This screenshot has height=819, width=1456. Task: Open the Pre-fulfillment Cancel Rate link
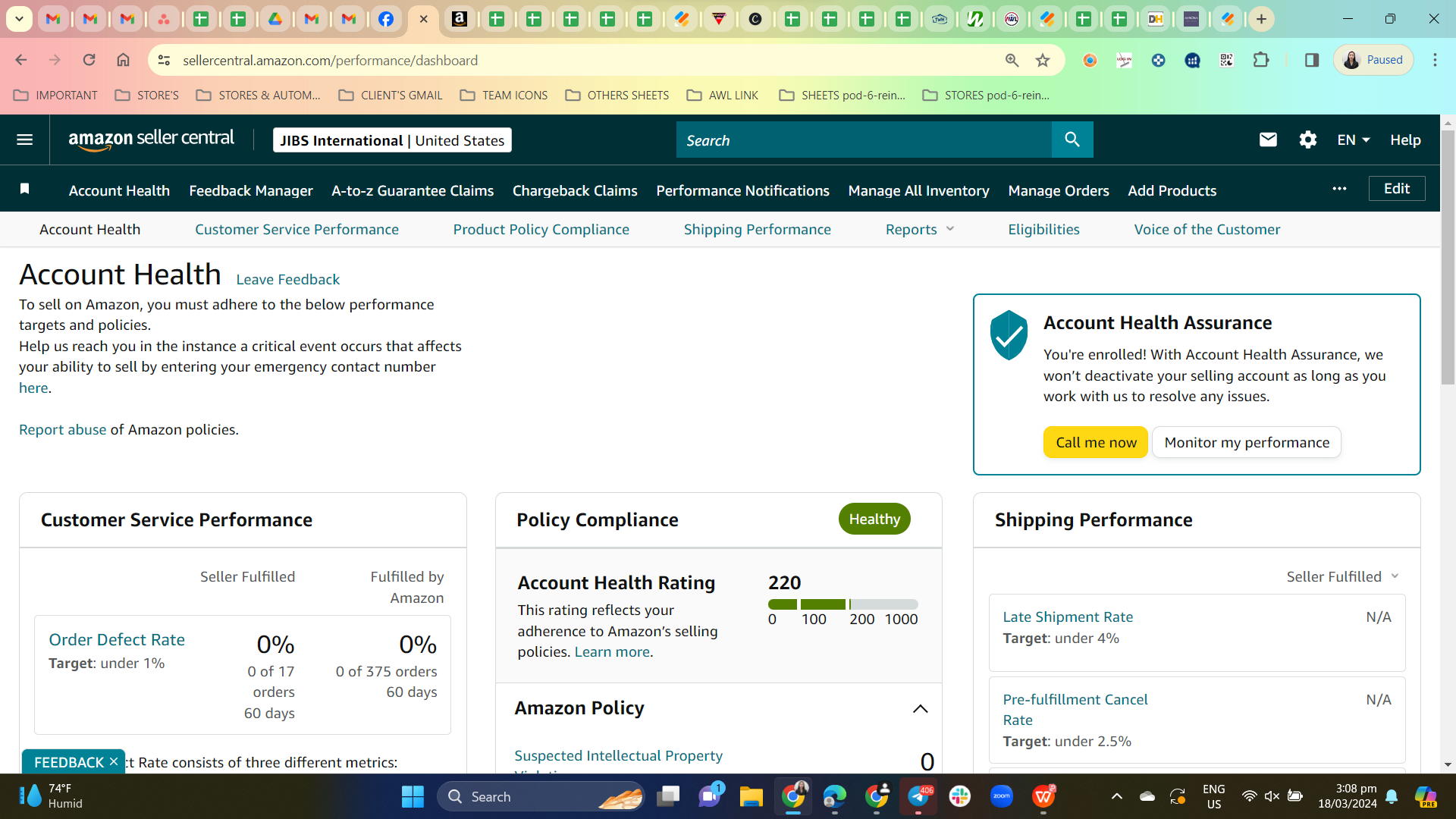click(1075, 709)
